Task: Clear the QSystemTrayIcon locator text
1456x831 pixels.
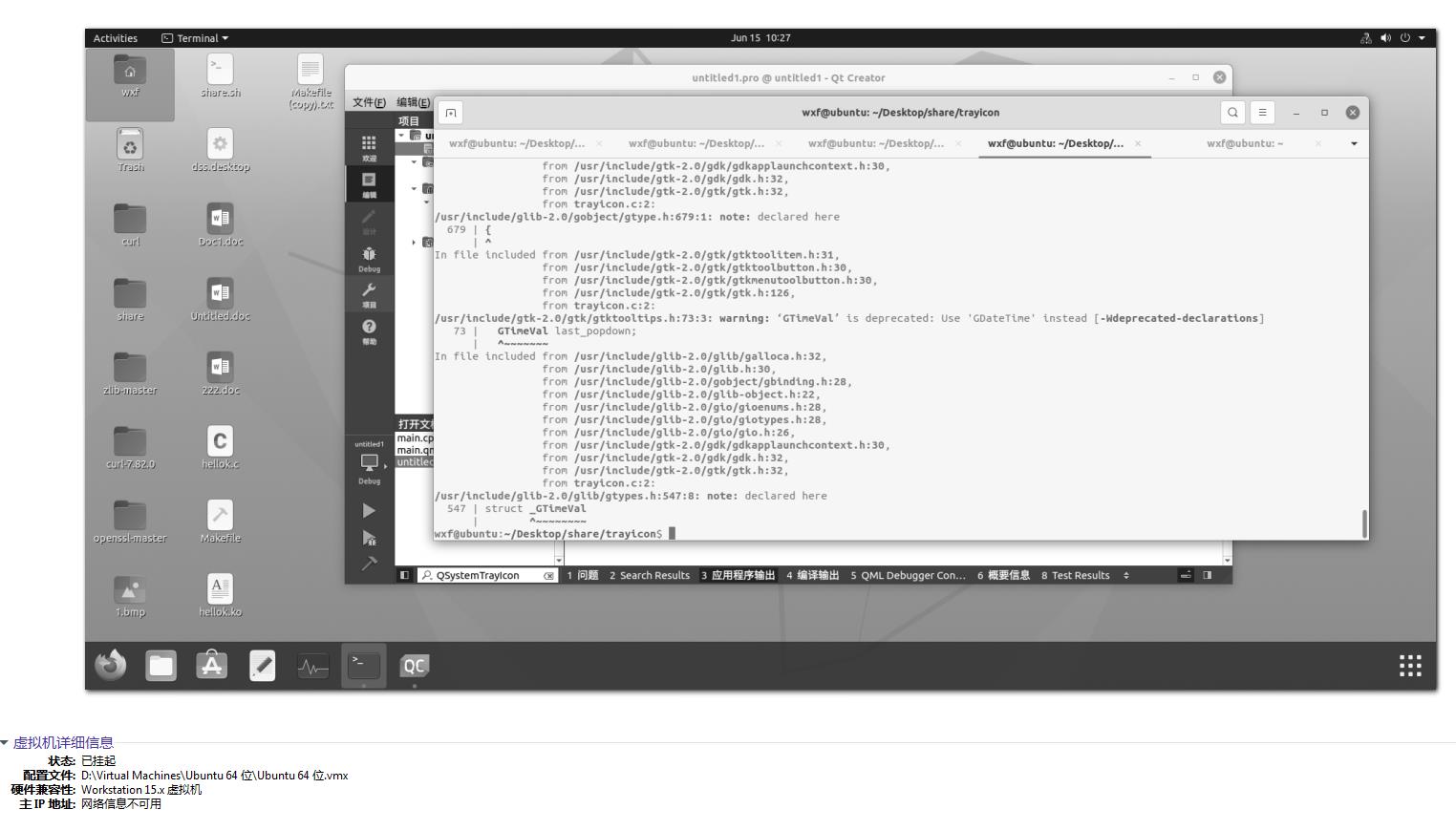Action: click(549, 576)
